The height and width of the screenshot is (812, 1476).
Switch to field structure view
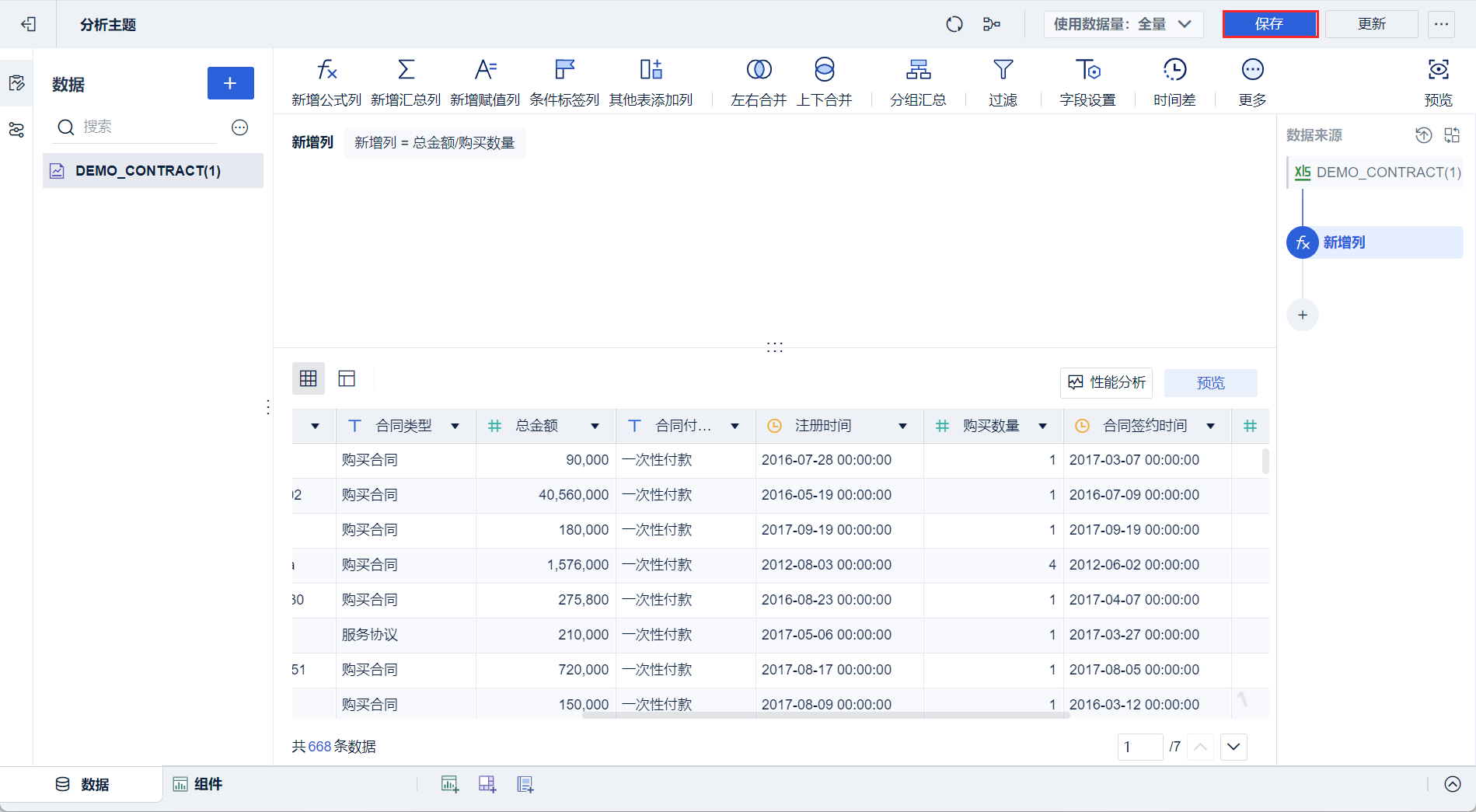click(x=347, y=378)
